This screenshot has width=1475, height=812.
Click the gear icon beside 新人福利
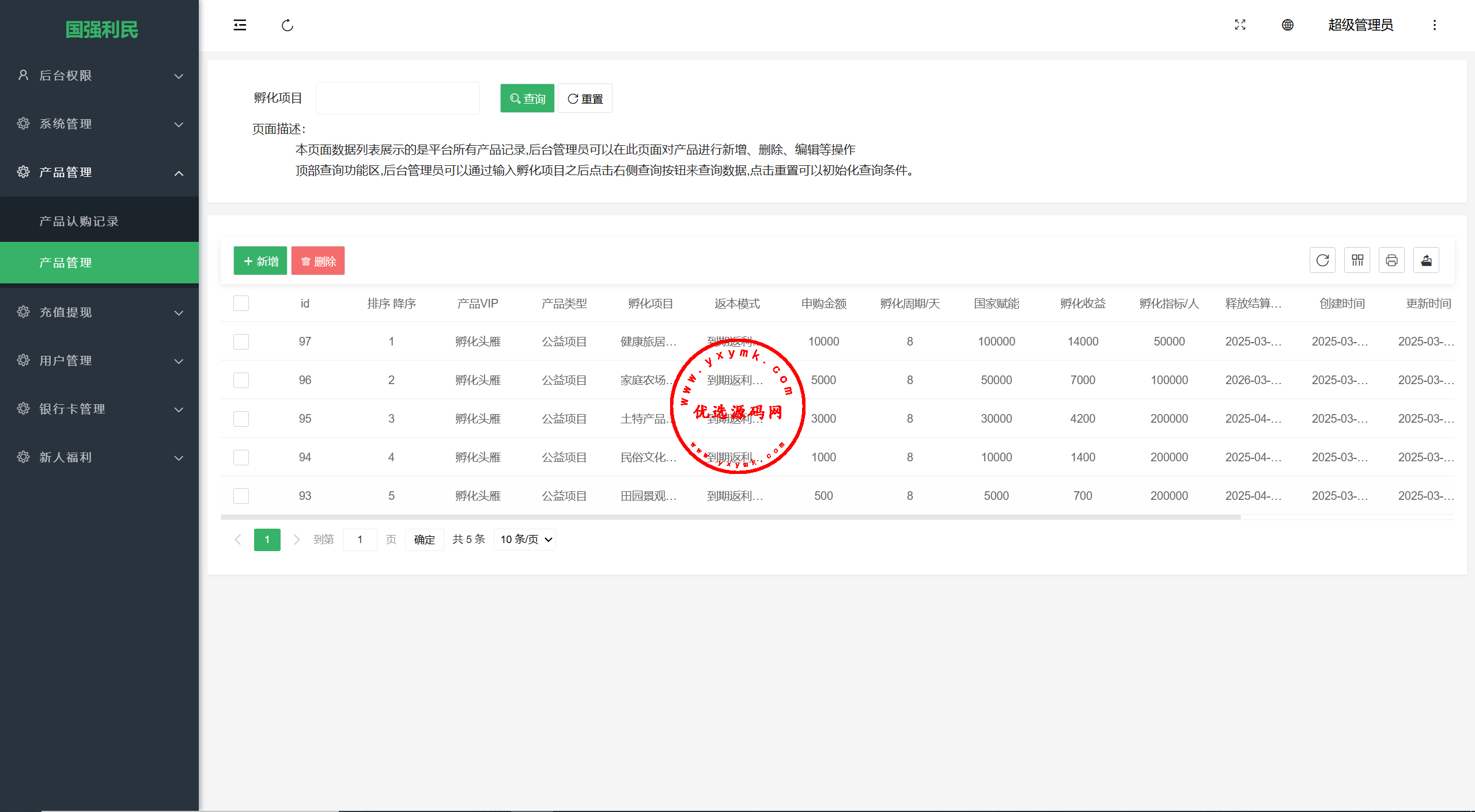(23, 457)
